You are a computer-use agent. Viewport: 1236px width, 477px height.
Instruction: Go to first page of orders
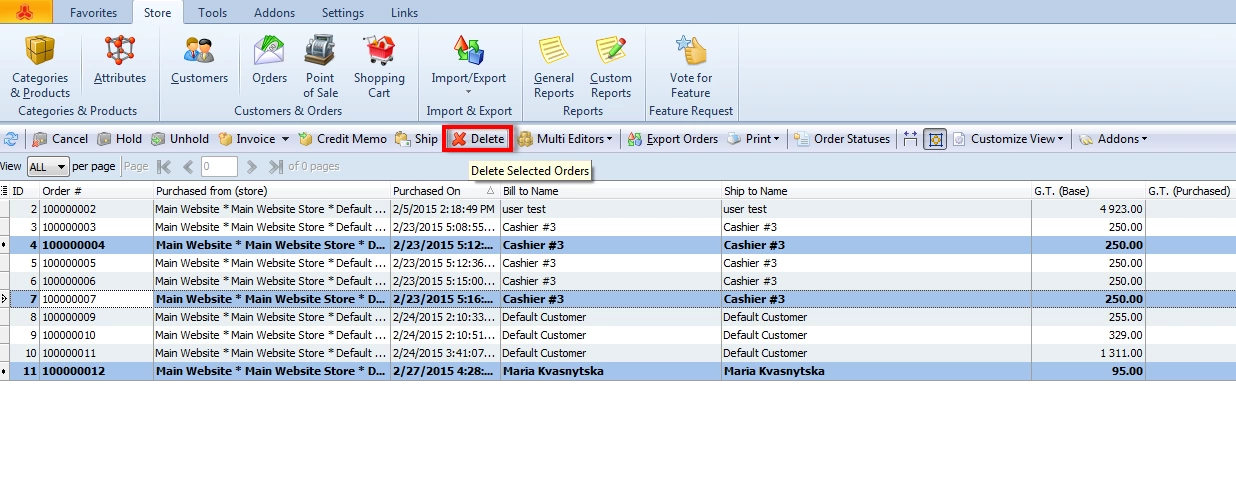[x=165, y=167]
